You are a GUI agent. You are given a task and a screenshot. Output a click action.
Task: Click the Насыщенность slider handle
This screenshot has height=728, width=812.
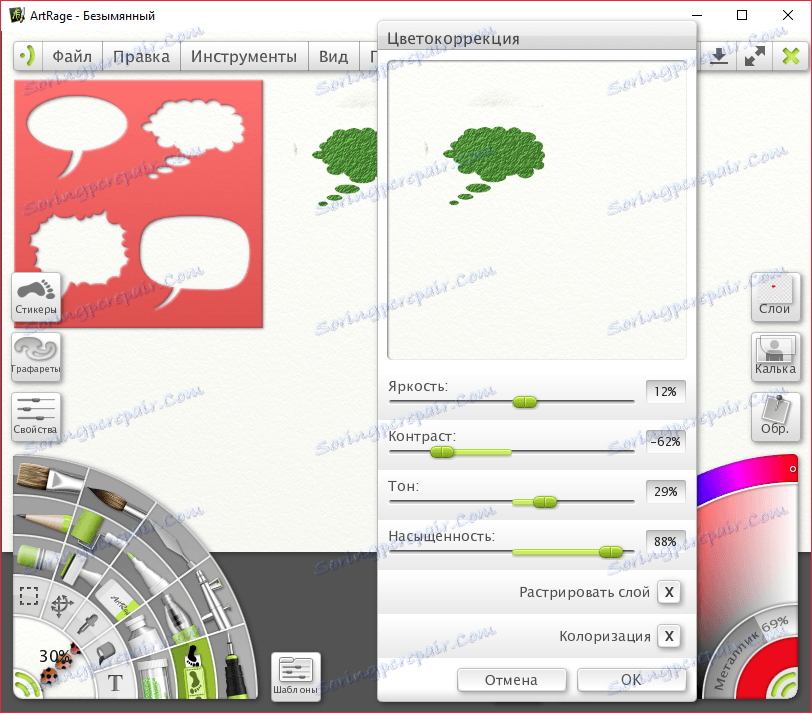(x=611, y=552)
